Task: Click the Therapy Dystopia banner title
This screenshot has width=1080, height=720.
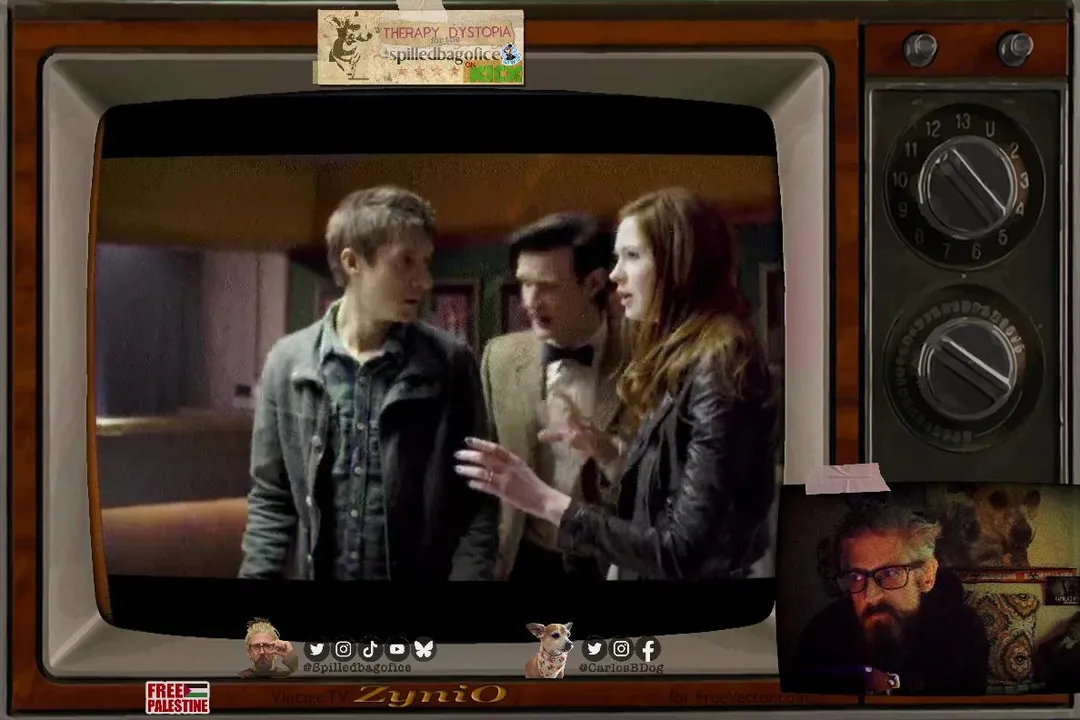Action: 447,32
